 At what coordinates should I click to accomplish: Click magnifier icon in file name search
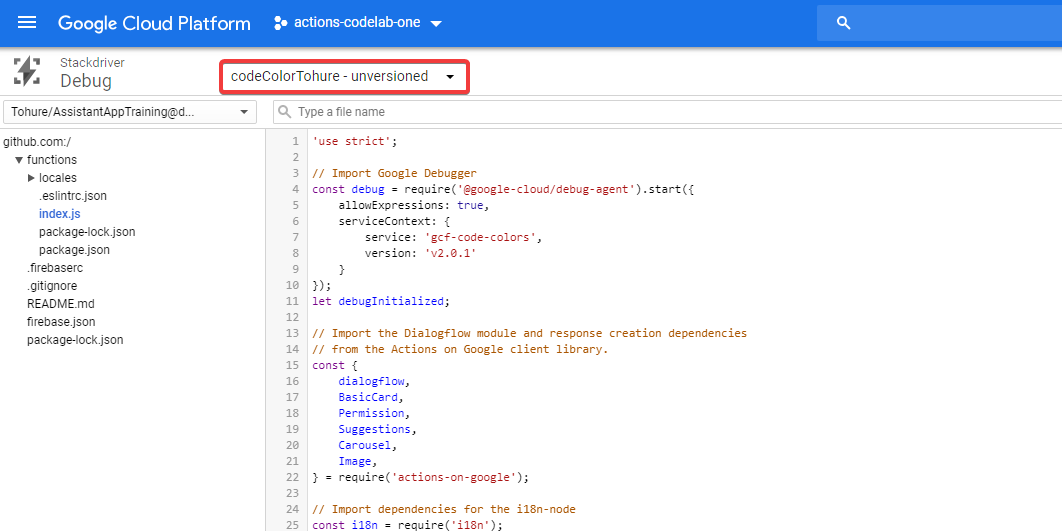coord(285,112)
